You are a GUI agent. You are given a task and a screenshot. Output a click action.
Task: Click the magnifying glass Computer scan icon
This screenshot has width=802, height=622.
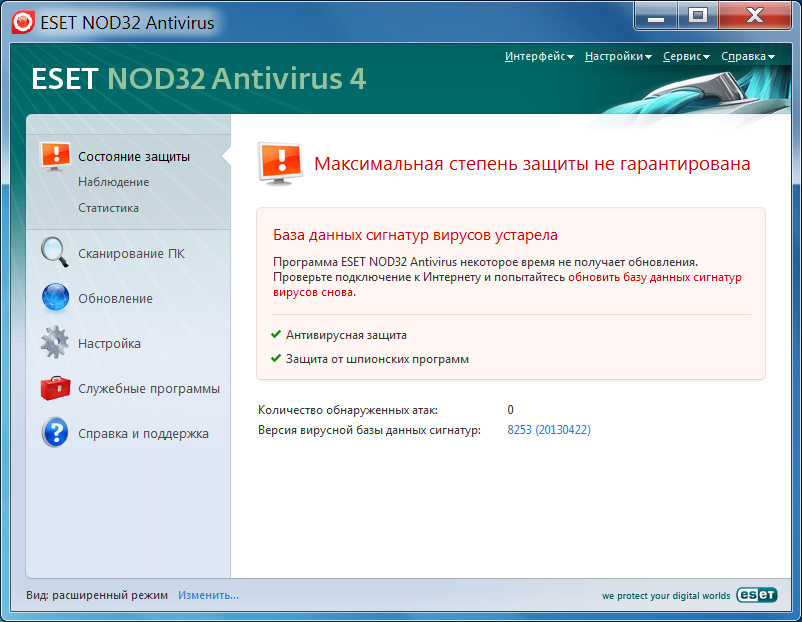(55, 252)
